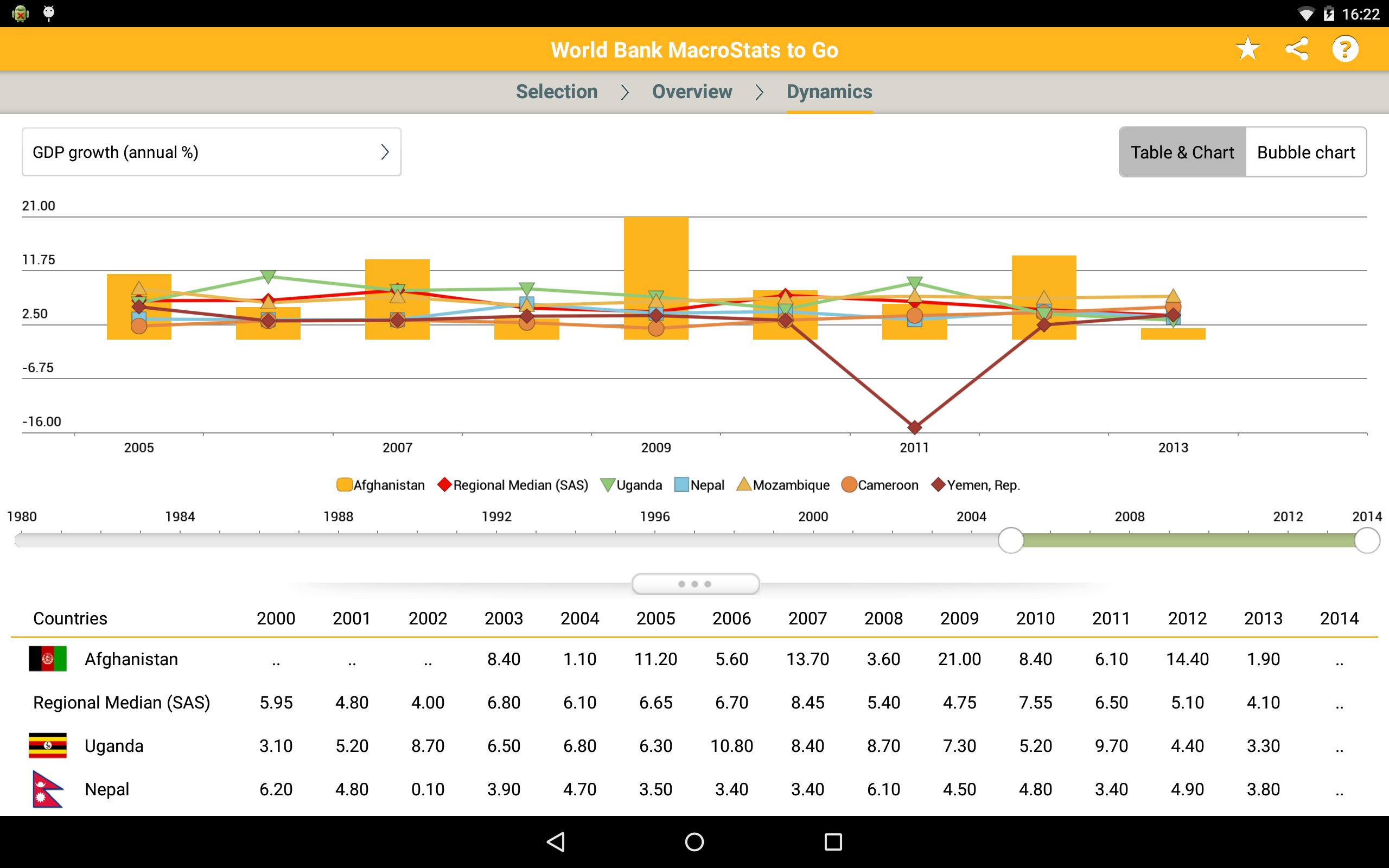
Task: Tap Afghanistan legend square marker
Action: pos(345,484)
